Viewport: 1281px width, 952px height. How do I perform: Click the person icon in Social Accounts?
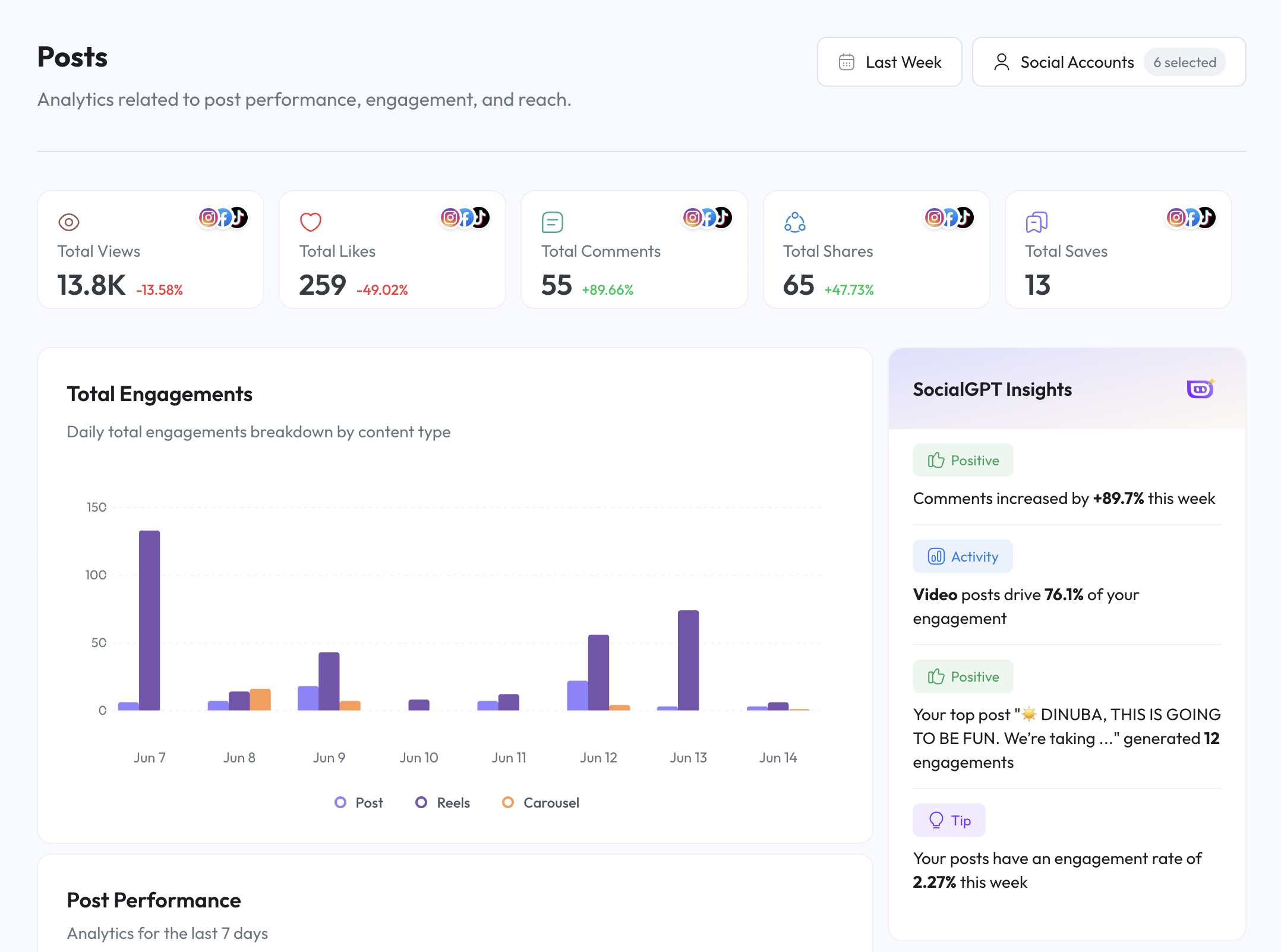[1002, 62]
